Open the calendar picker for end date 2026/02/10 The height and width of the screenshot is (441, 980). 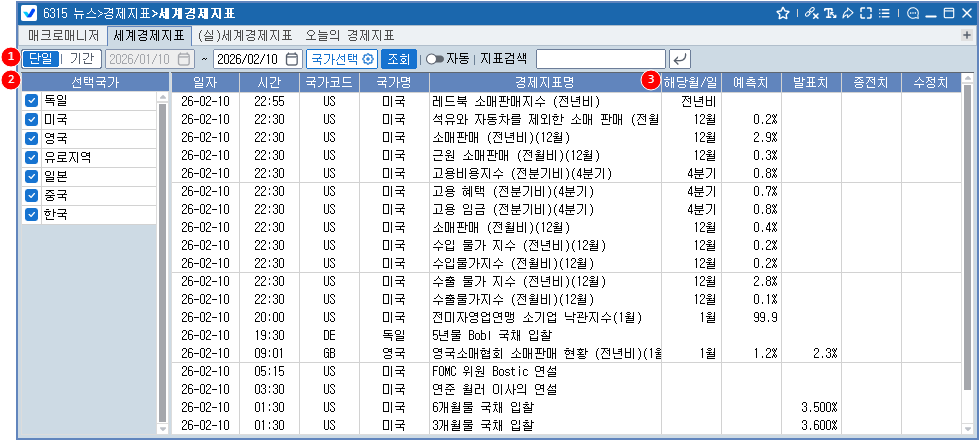pyautogui.click(x=291, y=59)
